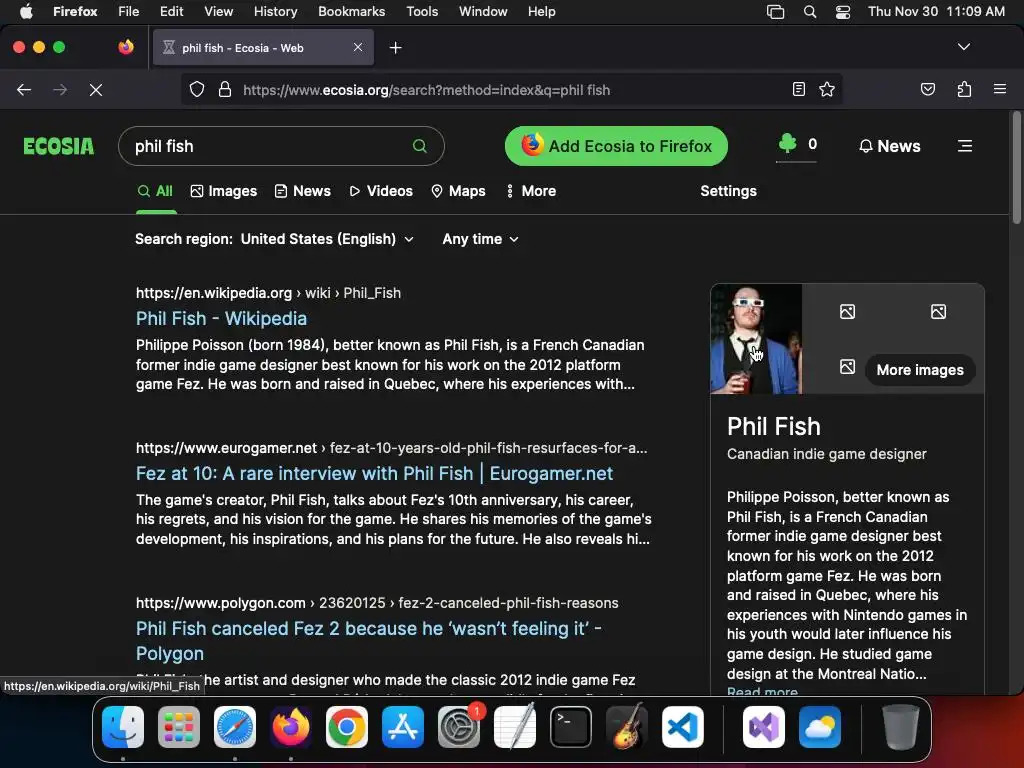
Task: Open the Pocket save icon
Action: tap(927, 89)
